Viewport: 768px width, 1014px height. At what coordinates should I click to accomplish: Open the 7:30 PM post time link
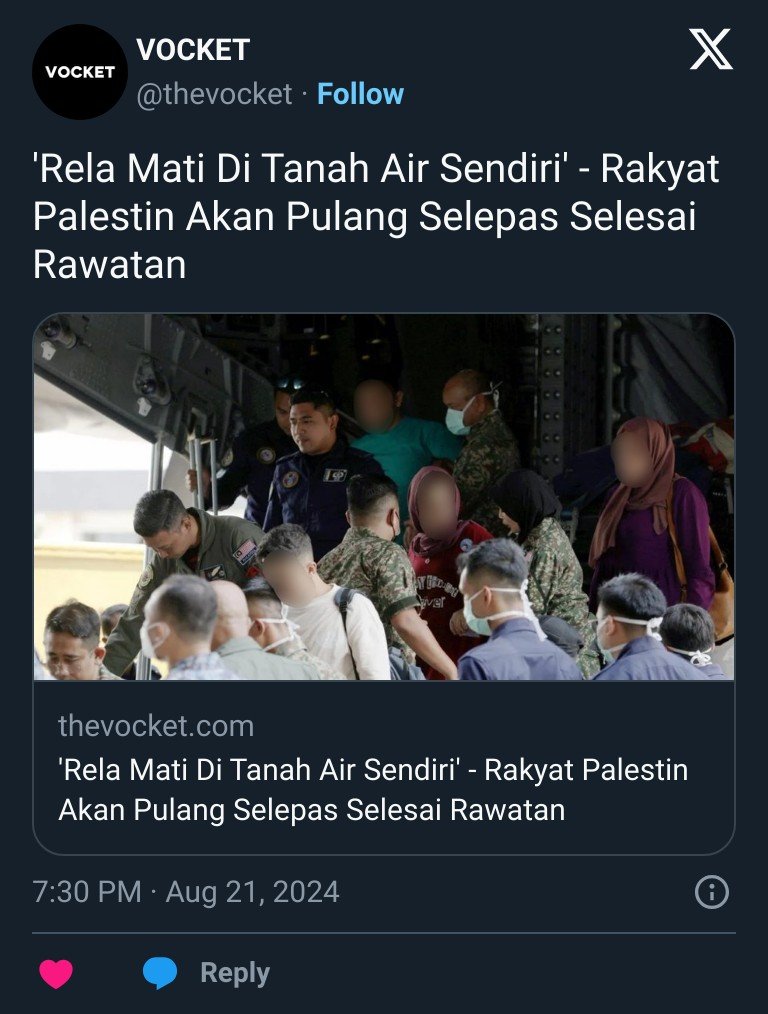[x=87, y=892]
